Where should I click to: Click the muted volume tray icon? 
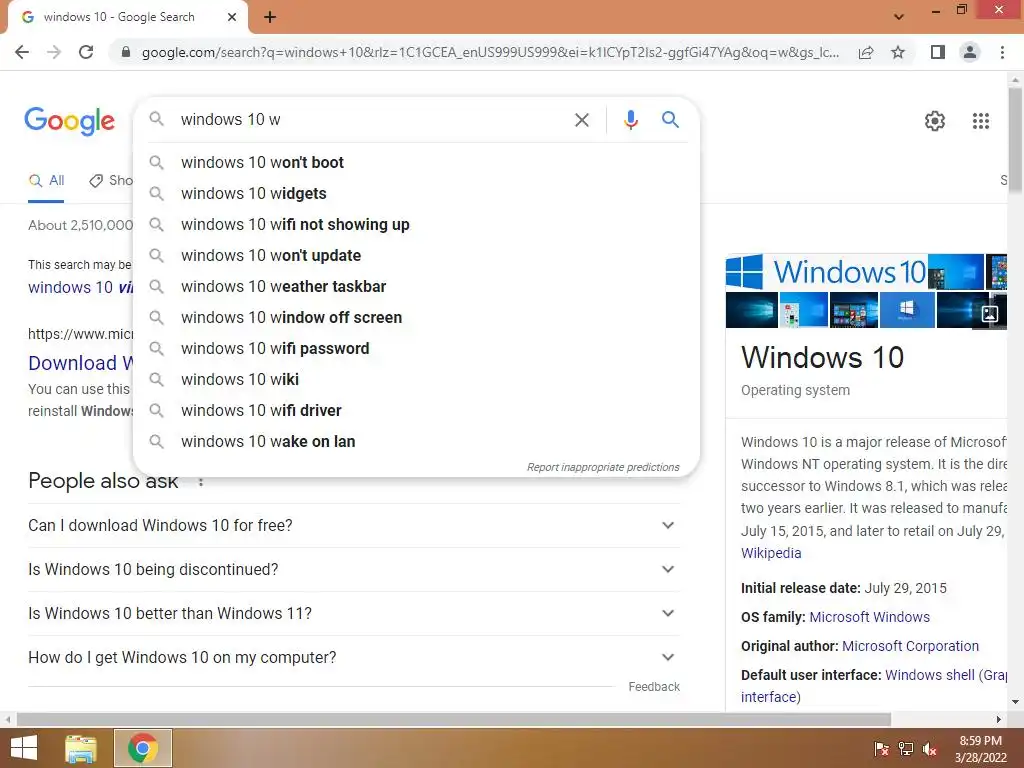point(930,749)
